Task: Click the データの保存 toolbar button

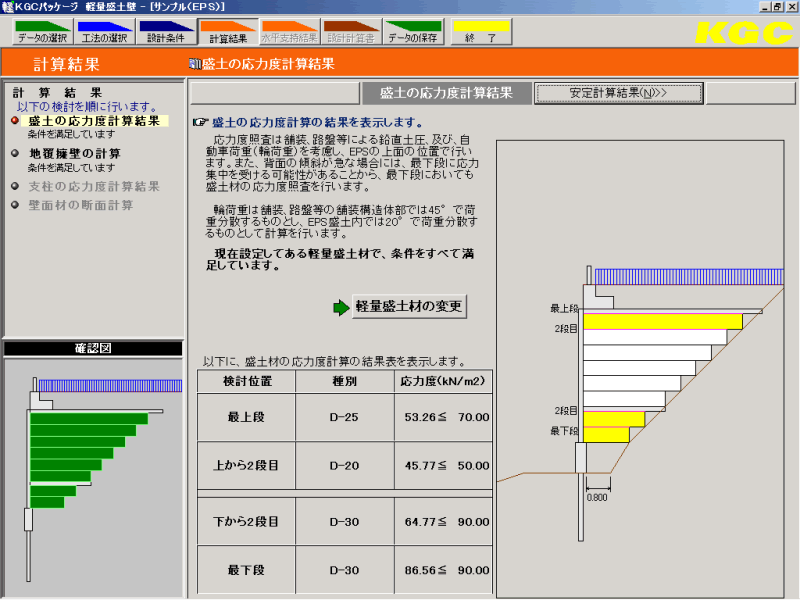Action: 413,32
